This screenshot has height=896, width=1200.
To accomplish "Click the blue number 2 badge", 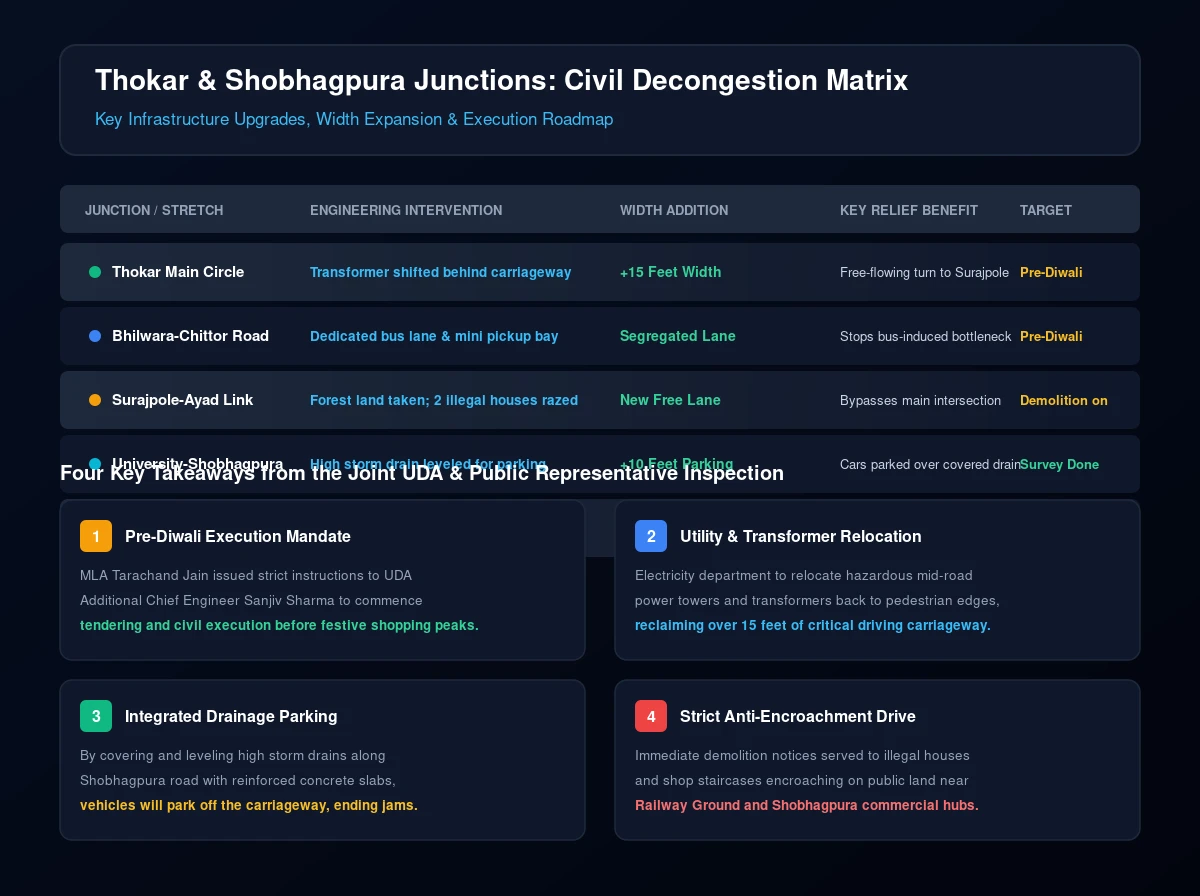I will click(x=651, y=536).
